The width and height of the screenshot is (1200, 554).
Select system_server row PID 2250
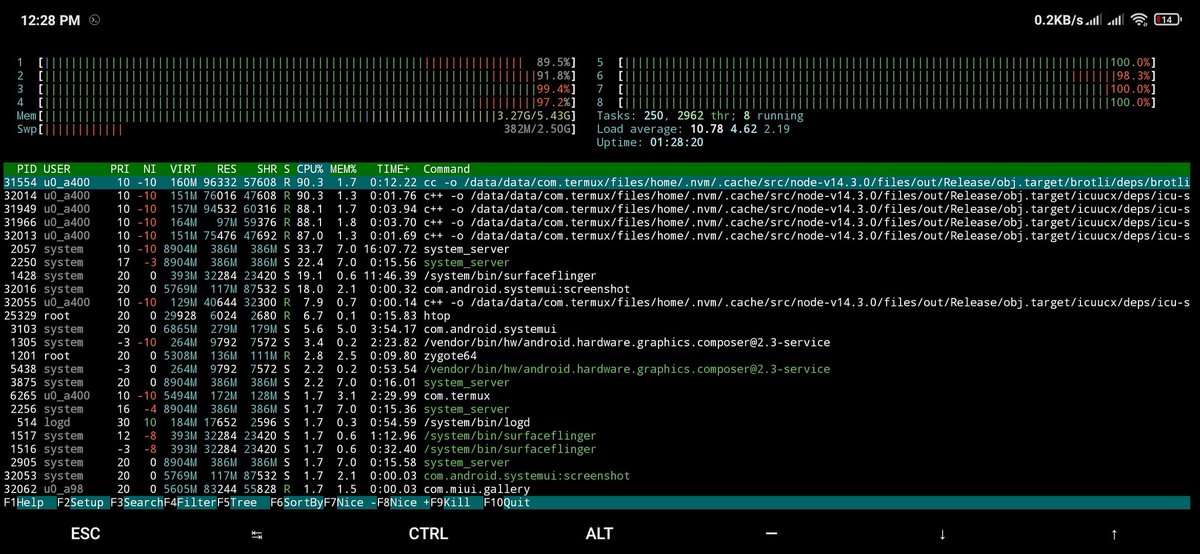pyautogui.click(x=597, y=262)
